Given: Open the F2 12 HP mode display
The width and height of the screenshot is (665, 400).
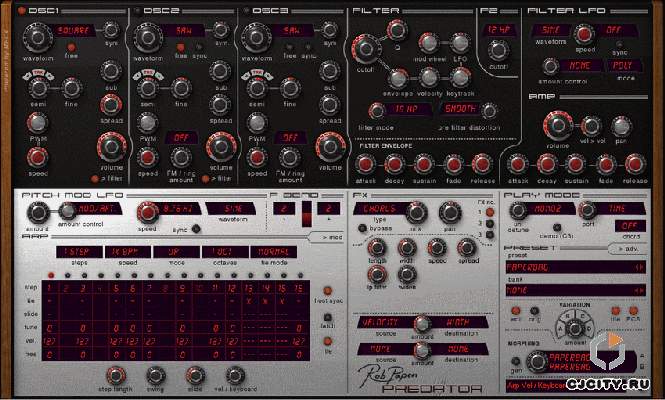Looking at the screenshot, I should pyautogui.click(x=498, y=30).
